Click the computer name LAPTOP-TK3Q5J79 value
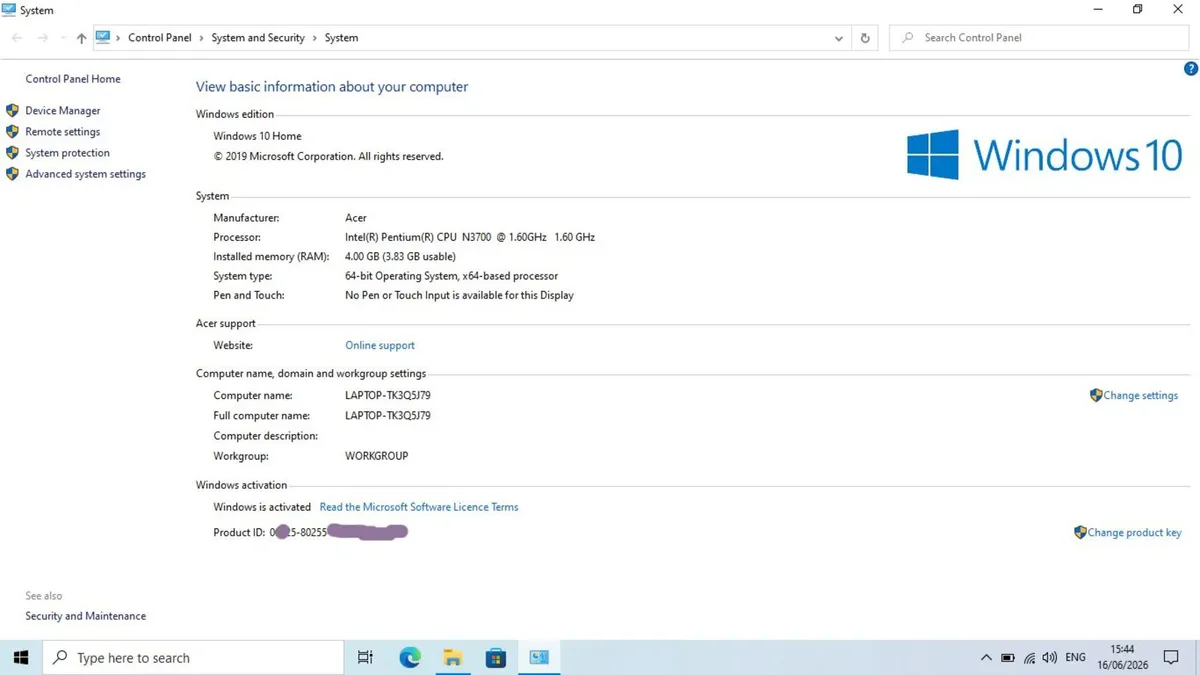 tap(388, 396)
